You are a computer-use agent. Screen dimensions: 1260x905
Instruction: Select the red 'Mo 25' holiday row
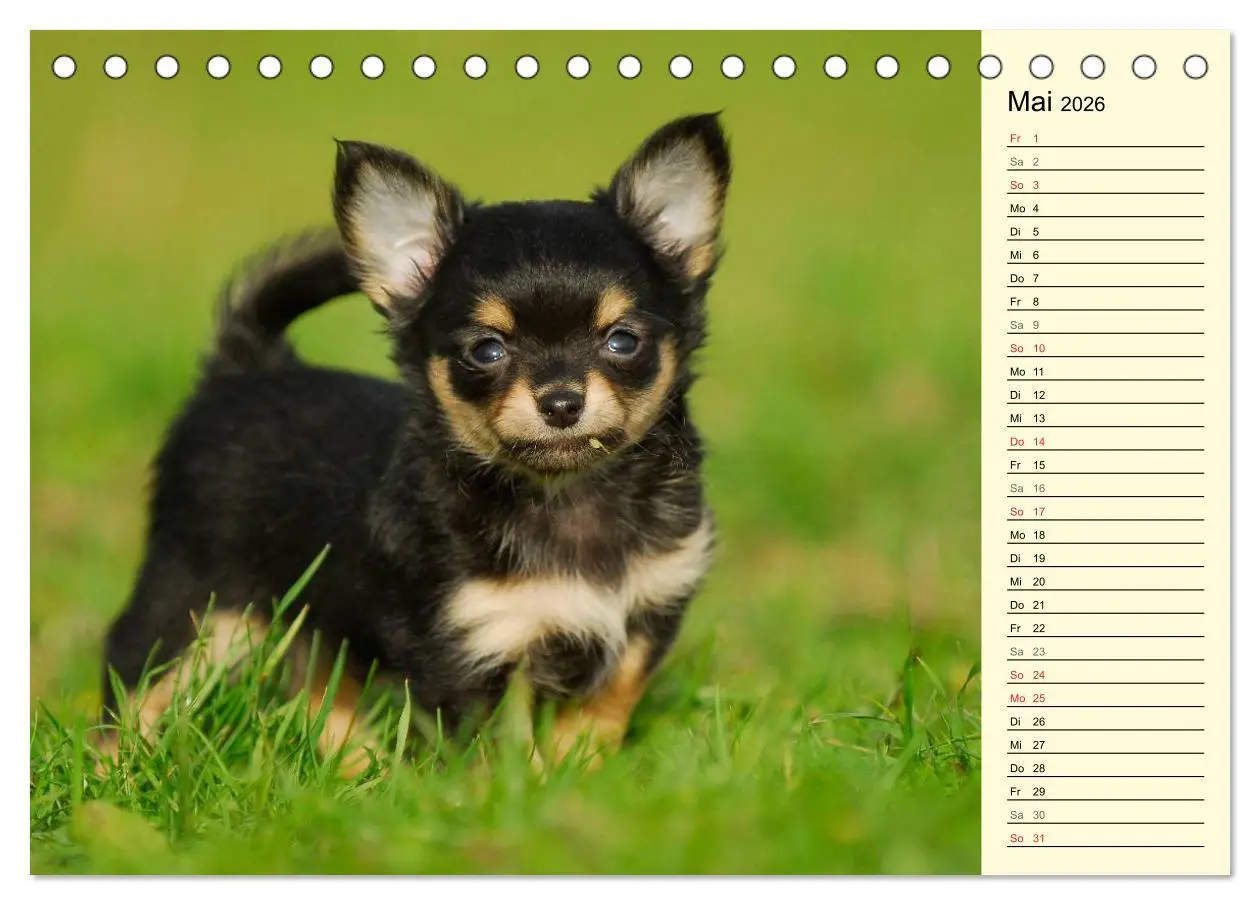pos(1105,698)
